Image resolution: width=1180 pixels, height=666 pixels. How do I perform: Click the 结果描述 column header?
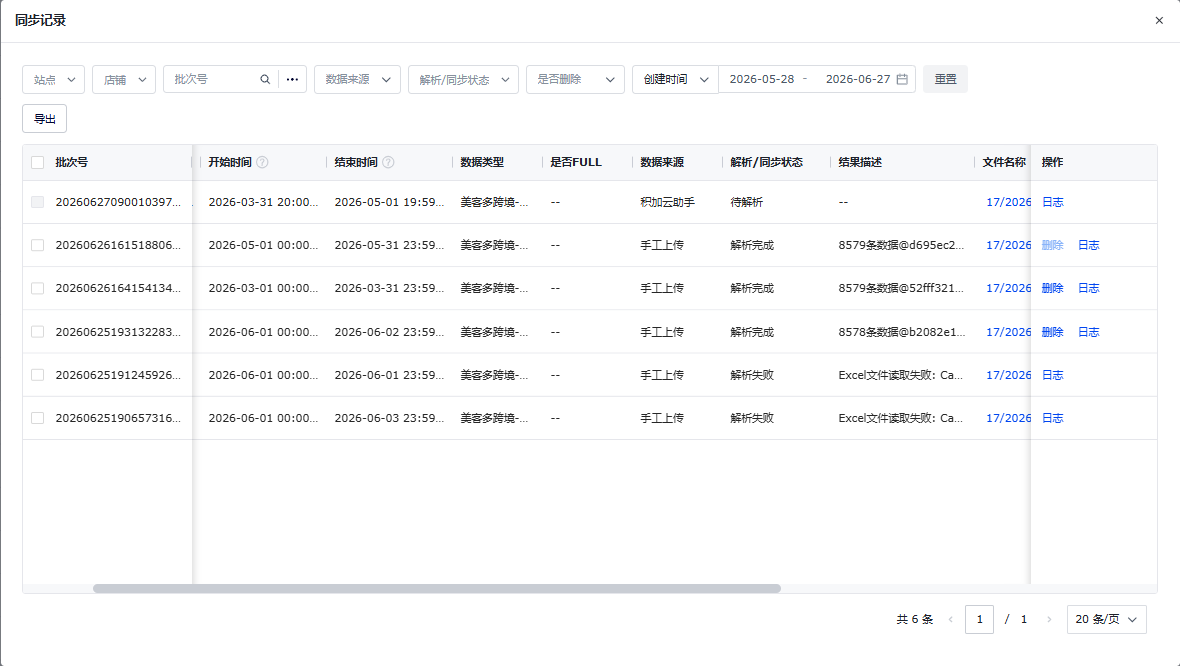tap(860, 163)
